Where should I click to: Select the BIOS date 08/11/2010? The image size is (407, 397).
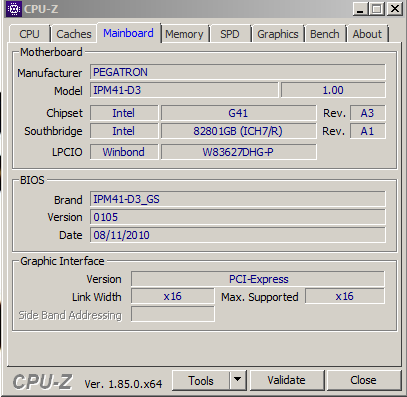point(238,235)
